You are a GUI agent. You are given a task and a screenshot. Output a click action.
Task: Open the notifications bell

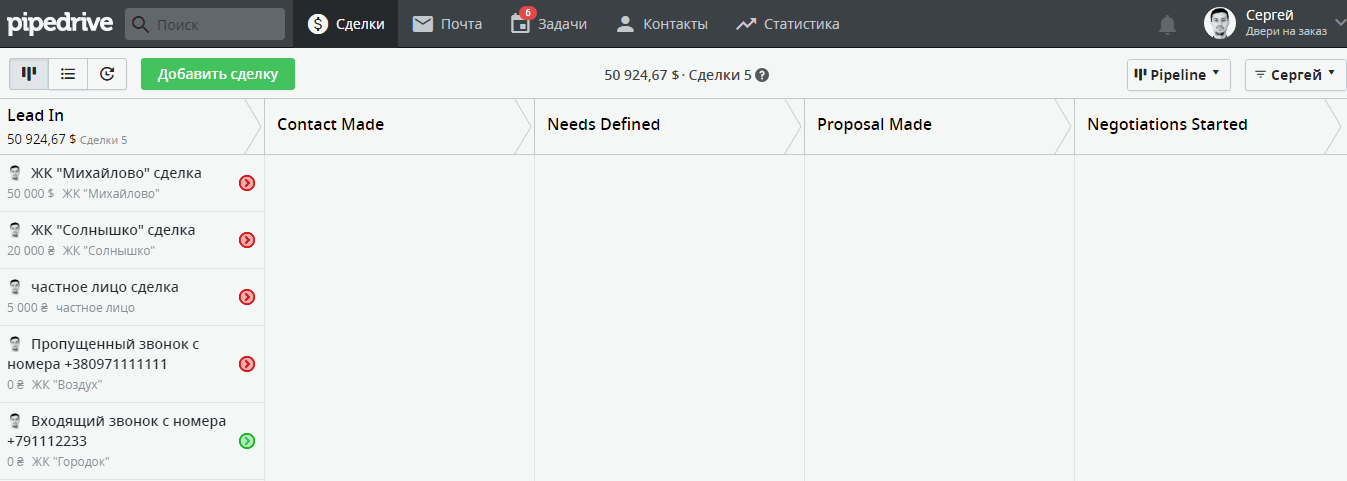click(x=1167, y=24)
